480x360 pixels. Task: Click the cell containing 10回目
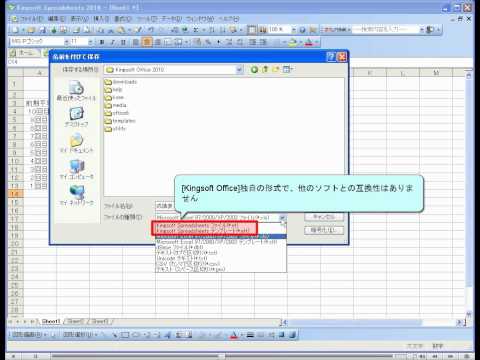tap(38, 111)
